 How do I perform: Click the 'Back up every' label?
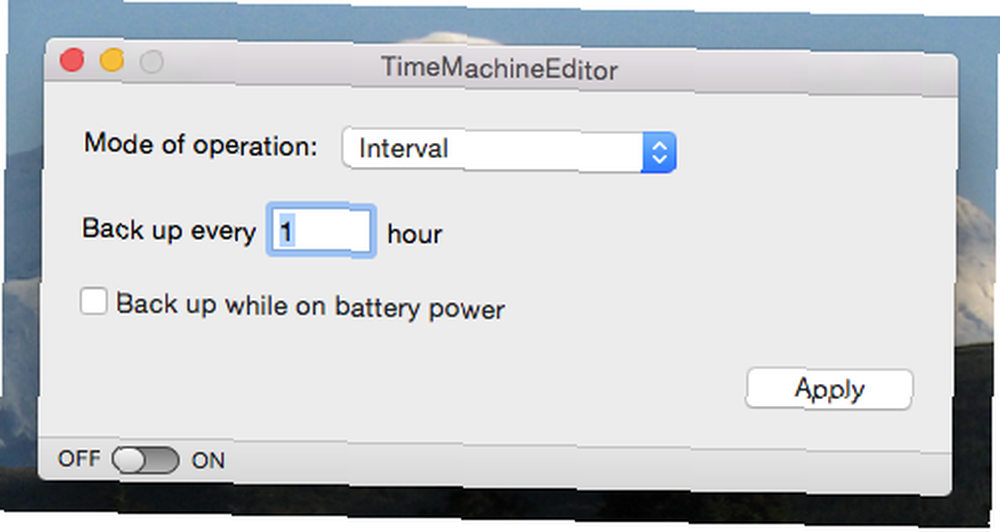click(x=169, y=230)
